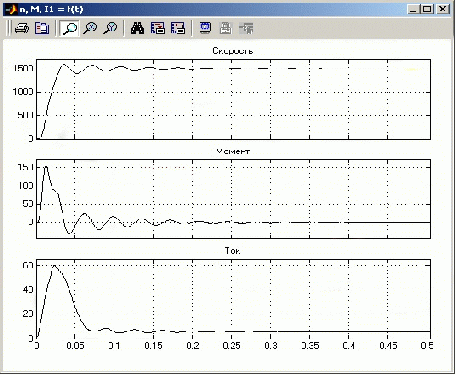Image resolution: width=456 pixels, height=375 pixels.
Task: Select the Zoom X-axis tool
Action: pos(90,28)
